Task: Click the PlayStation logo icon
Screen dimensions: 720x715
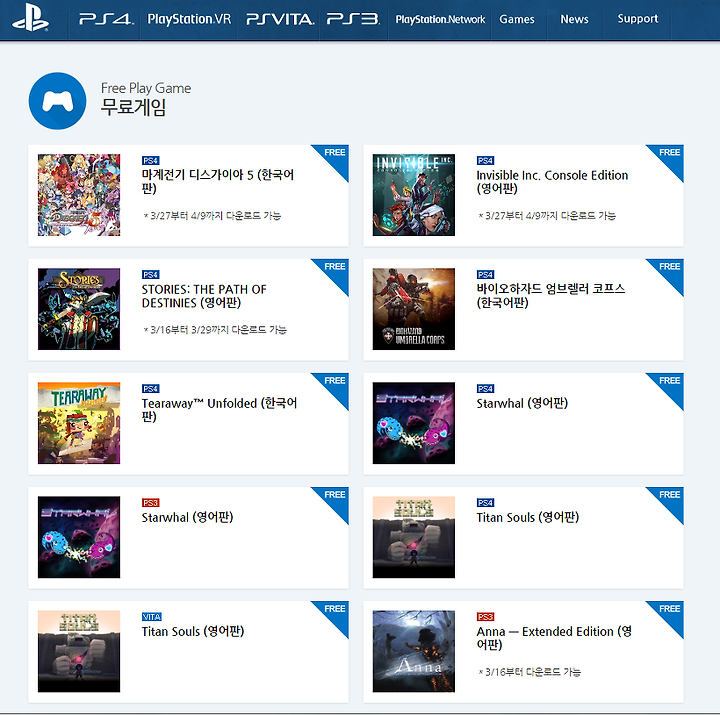Action: click(x=30, y=18)
